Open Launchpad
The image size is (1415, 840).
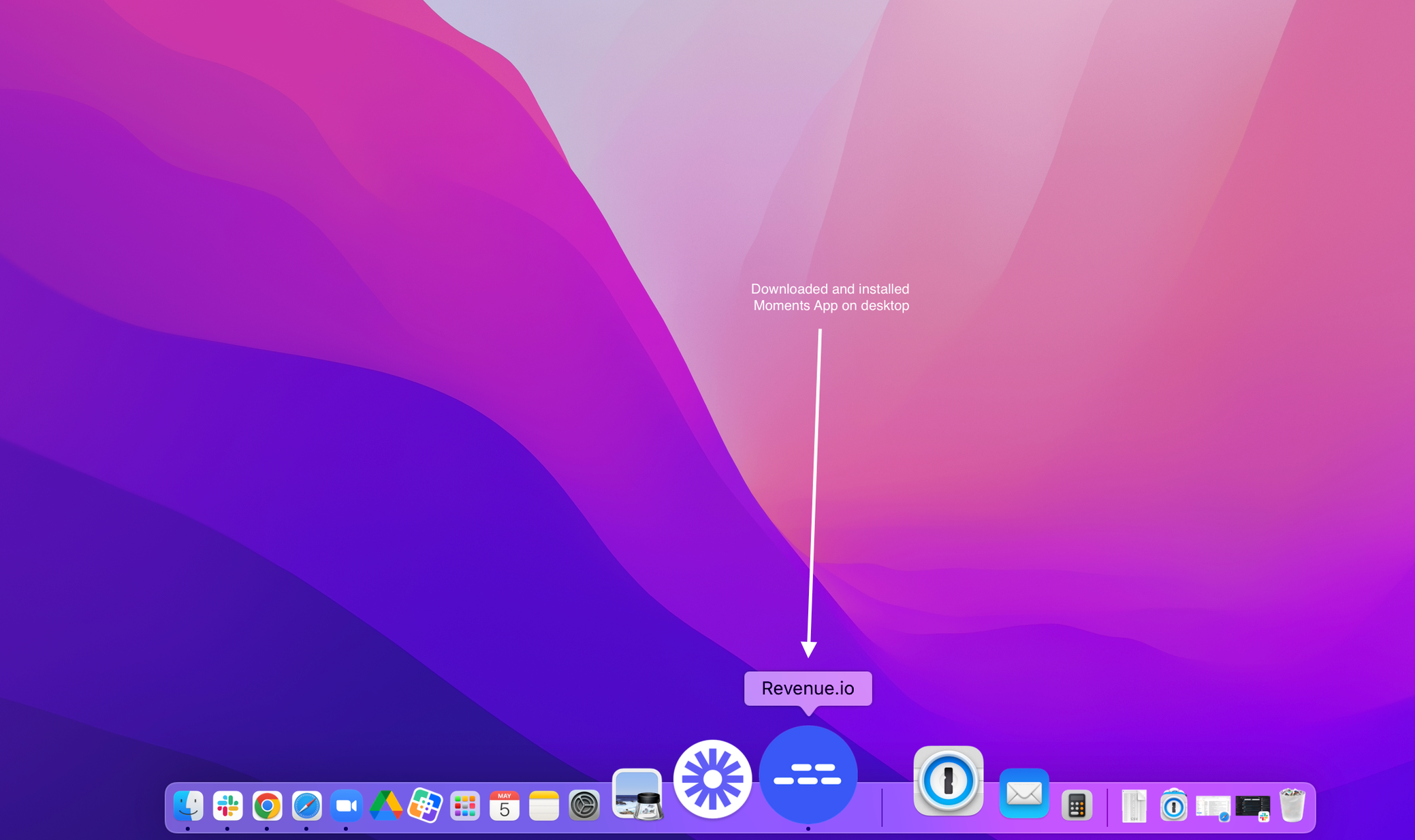[466, 806]
